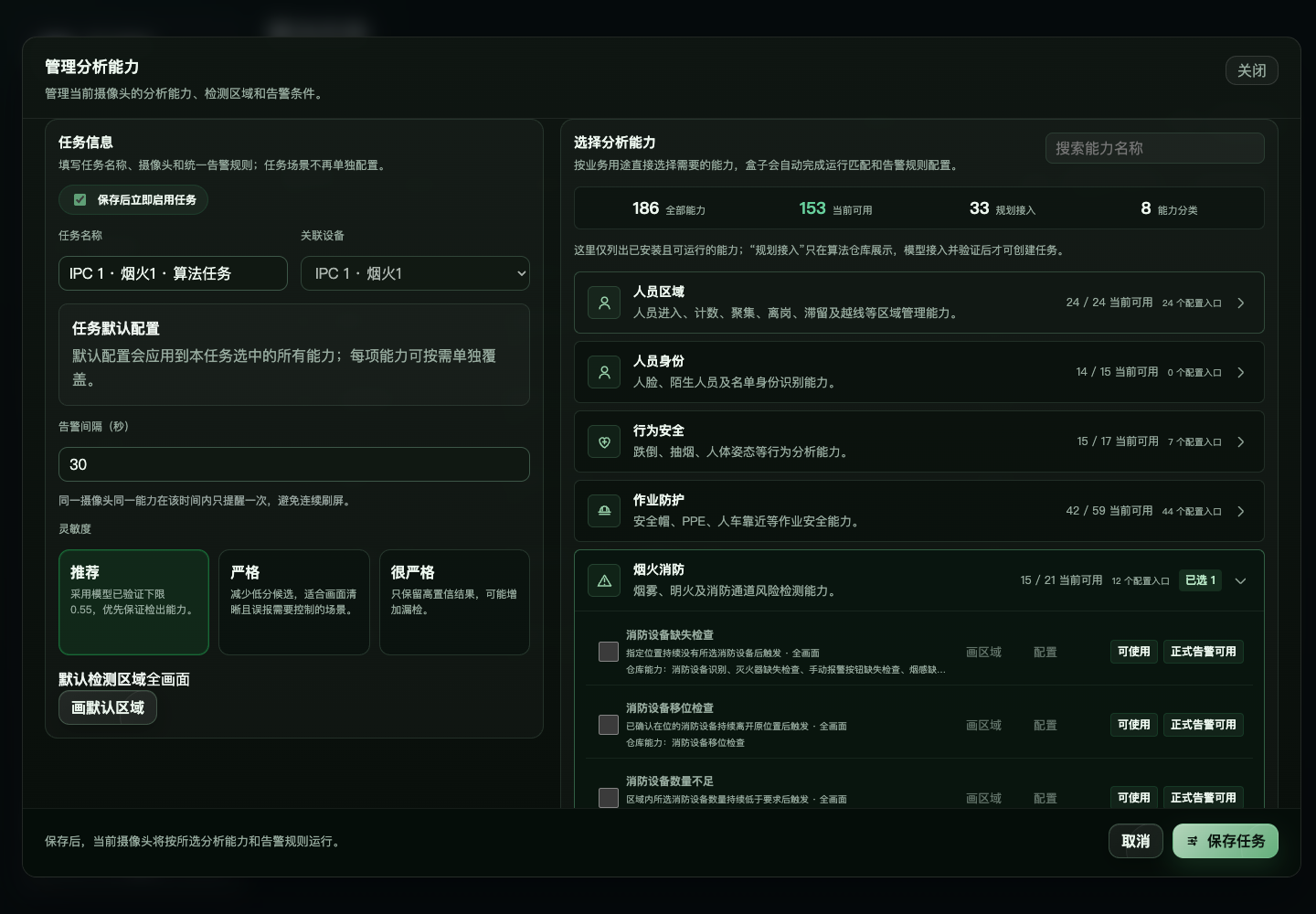The image size is (1316, 914).
Task: Click 配置 for 消防设备移位检查
Action: [1045, 725]
